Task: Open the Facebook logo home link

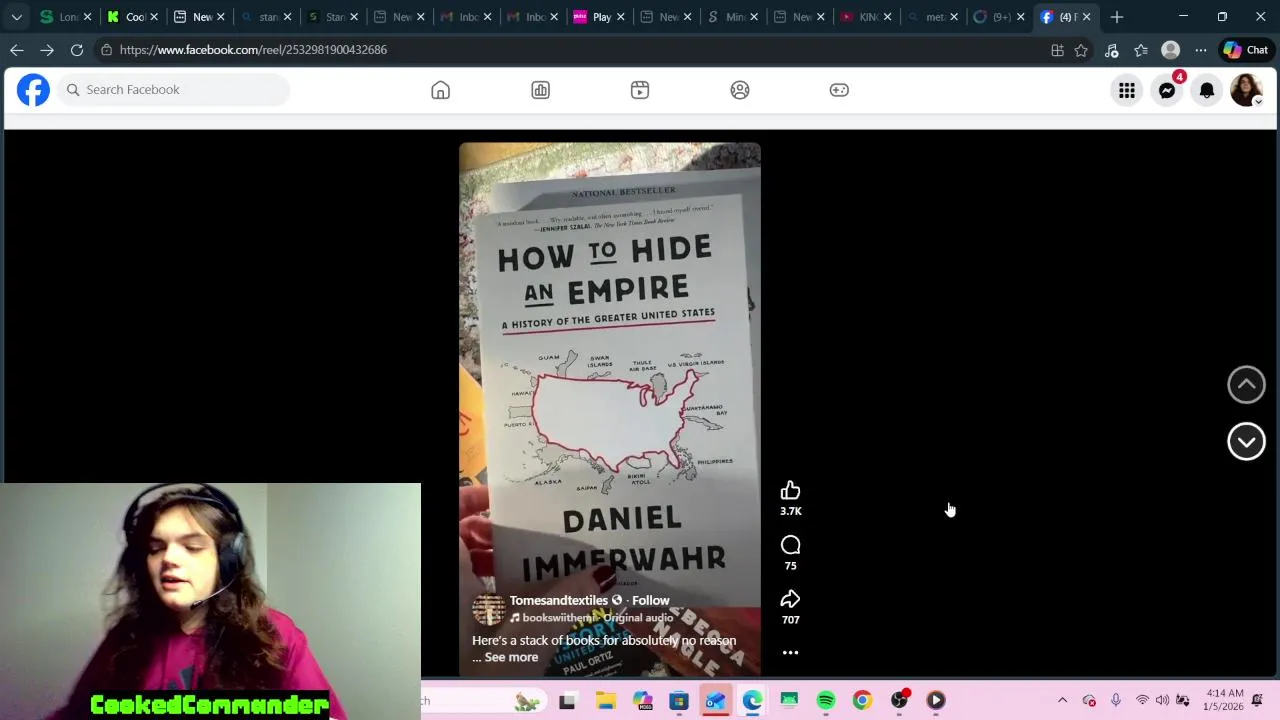Action: coord(33,90)
